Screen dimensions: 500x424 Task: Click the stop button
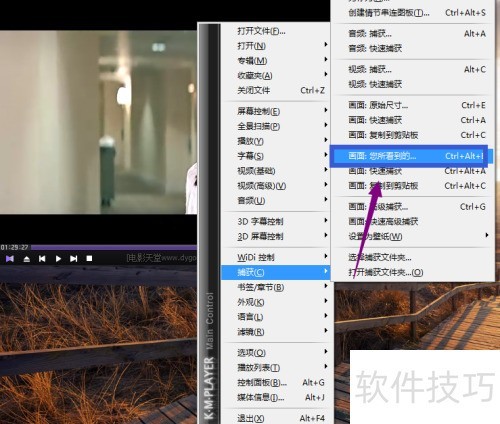89,258
